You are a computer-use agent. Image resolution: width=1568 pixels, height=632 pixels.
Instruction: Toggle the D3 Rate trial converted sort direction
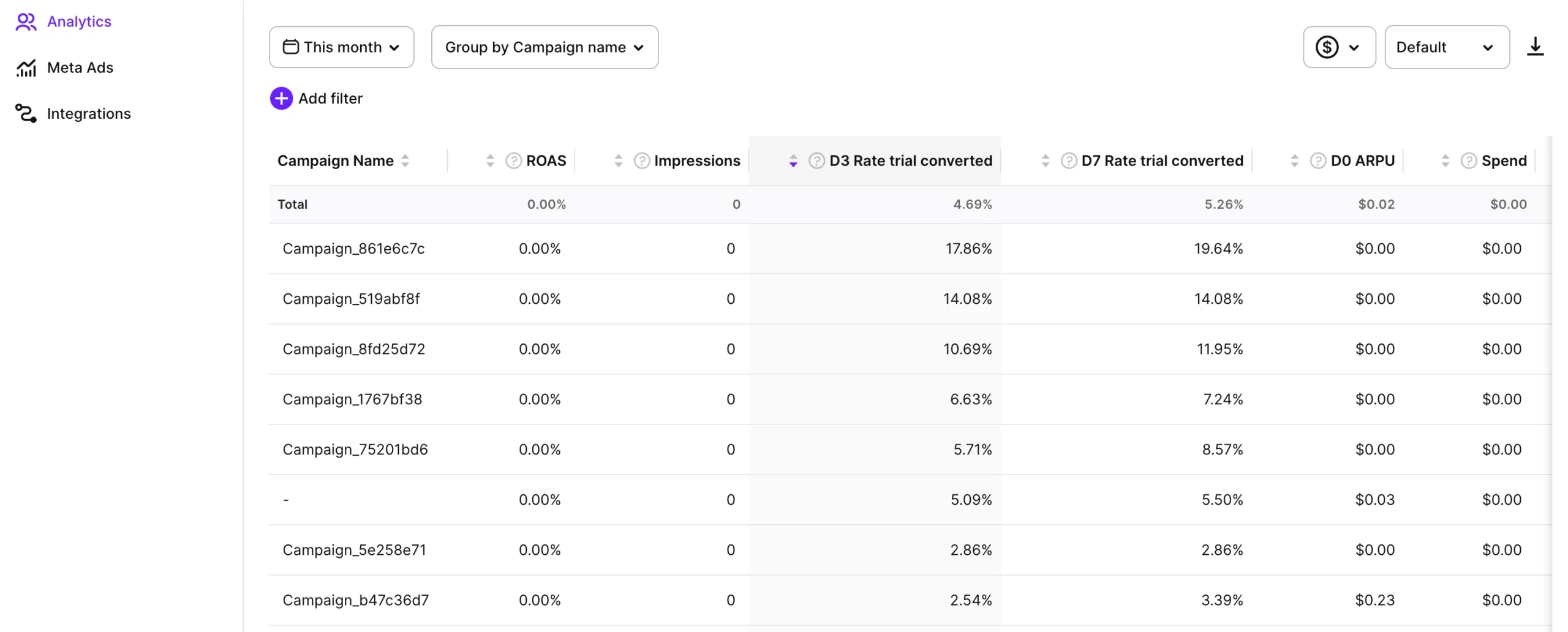click(793, 160)
